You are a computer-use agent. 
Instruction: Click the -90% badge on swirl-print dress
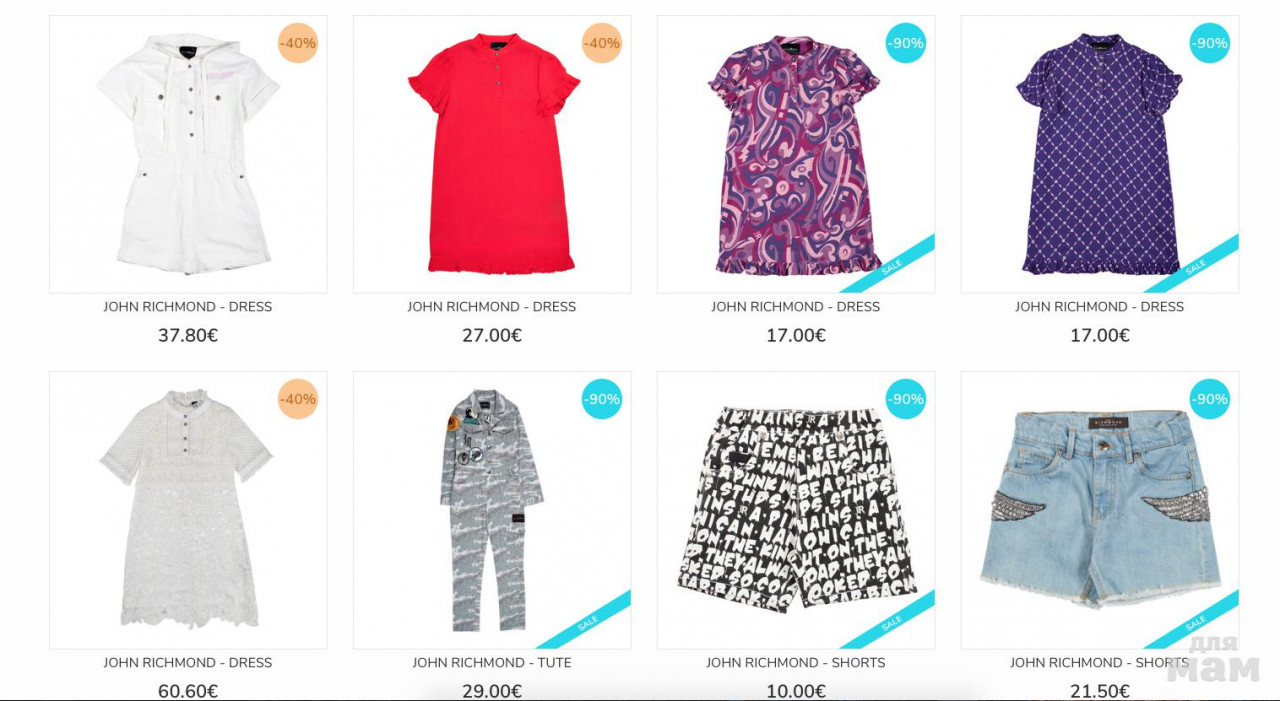pos(906,43)
